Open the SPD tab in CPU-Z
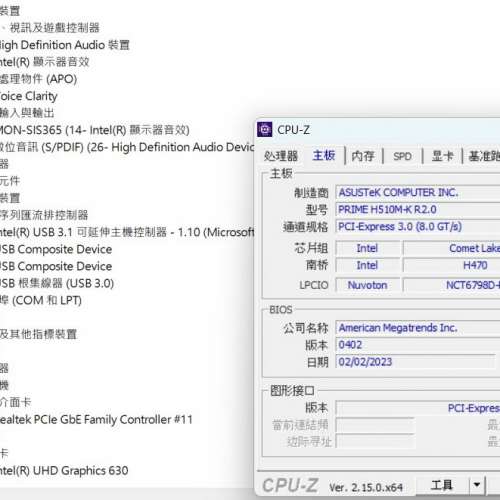Viewport: 500px width, 500px height. (x=402, y=156)
